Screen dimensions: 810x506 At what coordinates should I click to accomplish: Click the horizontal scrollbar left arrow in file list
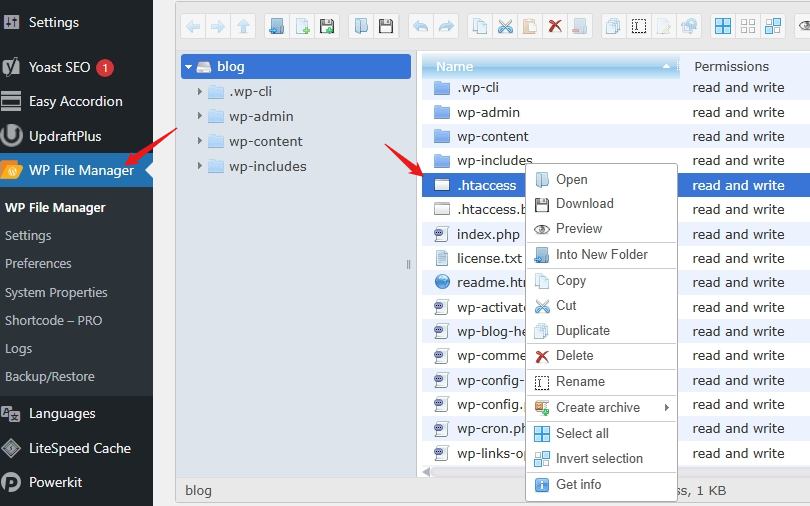[x=426, y=471]
